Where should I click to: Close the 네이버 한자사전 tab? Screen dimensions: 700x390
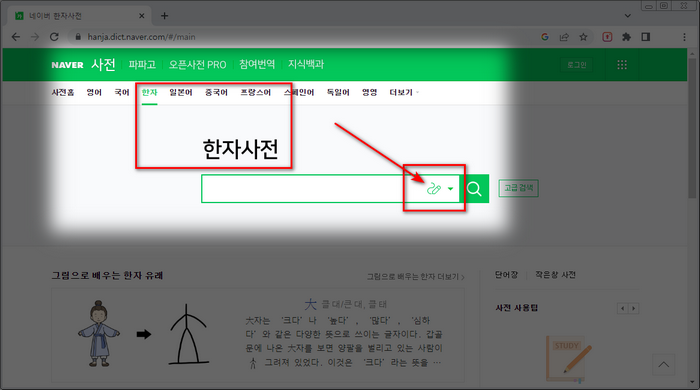[x=142, y=16]
